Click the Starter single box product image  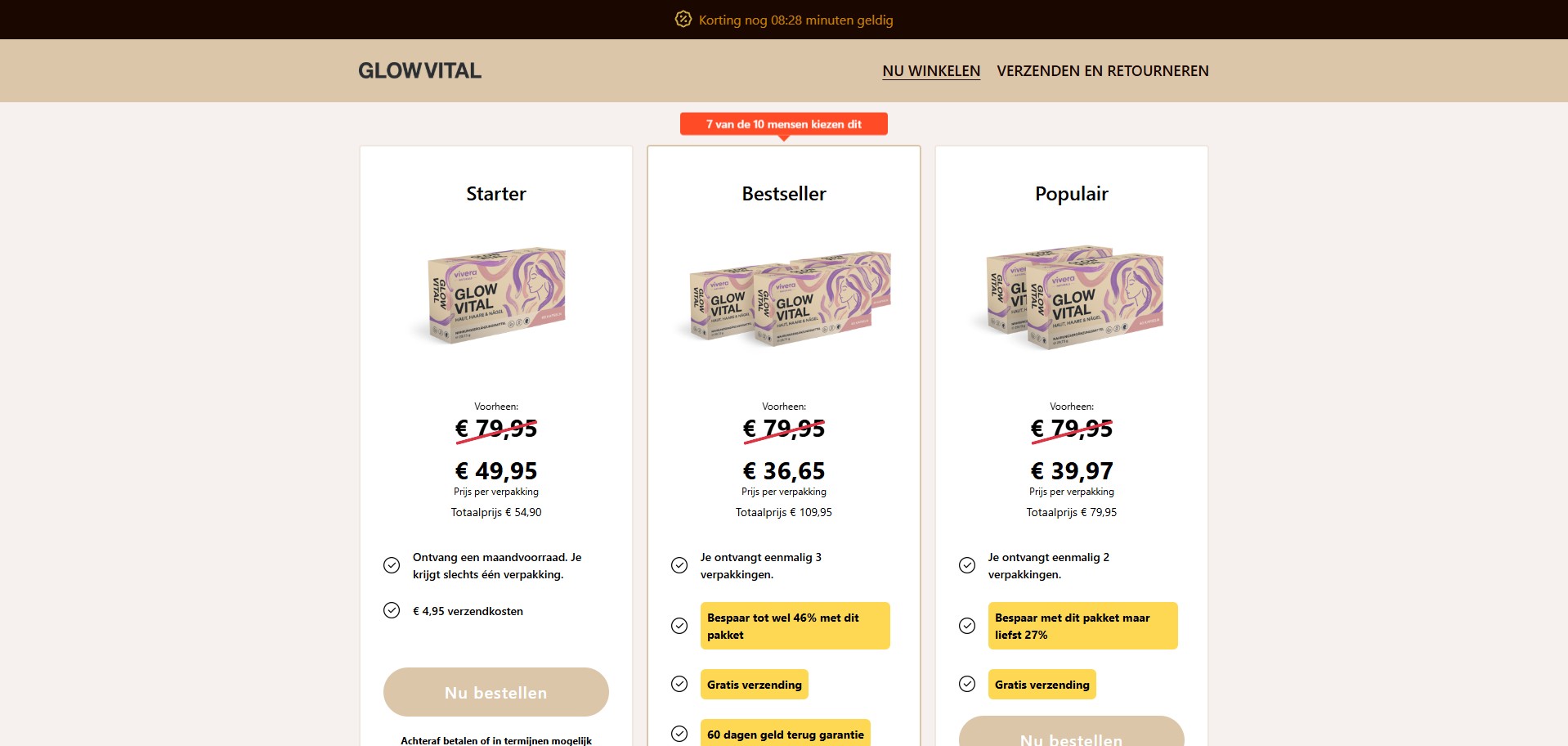click(496, 295)
